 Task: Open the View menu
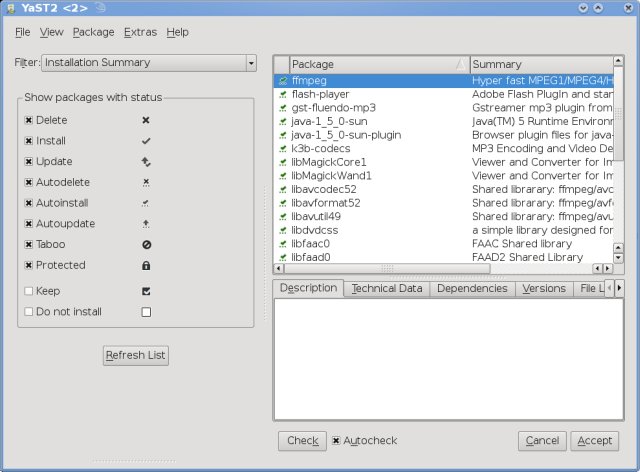pyautogui.click(x=51, y=32)
